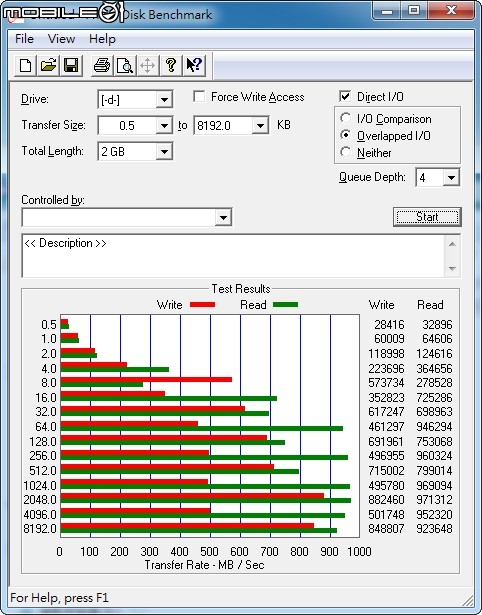Image resolution: width=482 pixels, height=615 pixels.
Task: Enable Force Write Access checkbox
Action: 199,96
